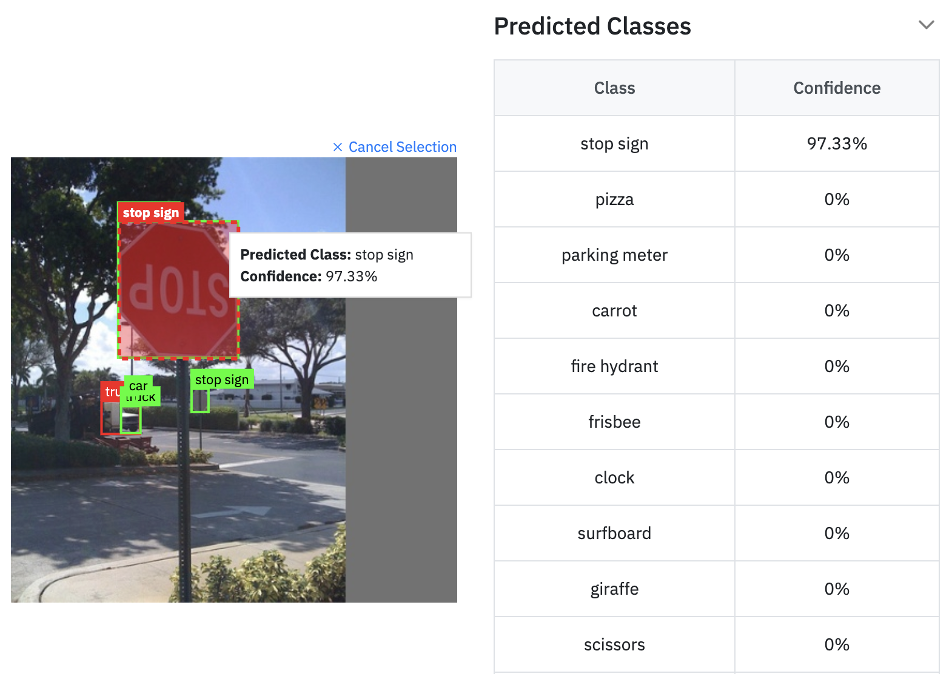The width and height of the screenshot is (952, 674).
Task: Click the red stop sign label tag
Action: point(151,212)
